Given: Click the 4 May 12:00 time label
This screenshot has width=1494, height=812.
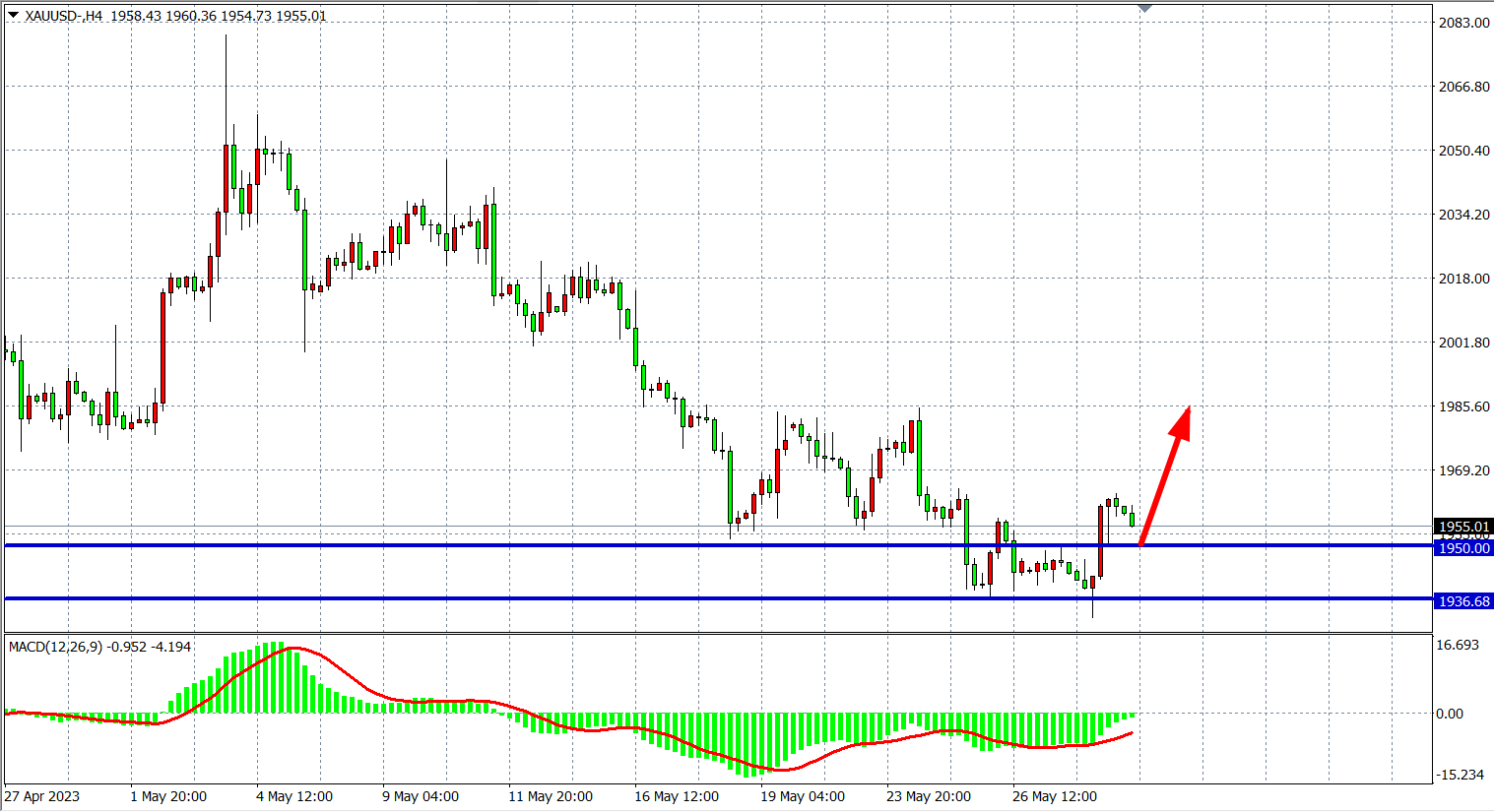Looking at the screenshot, I should click(x=294, y=796).
